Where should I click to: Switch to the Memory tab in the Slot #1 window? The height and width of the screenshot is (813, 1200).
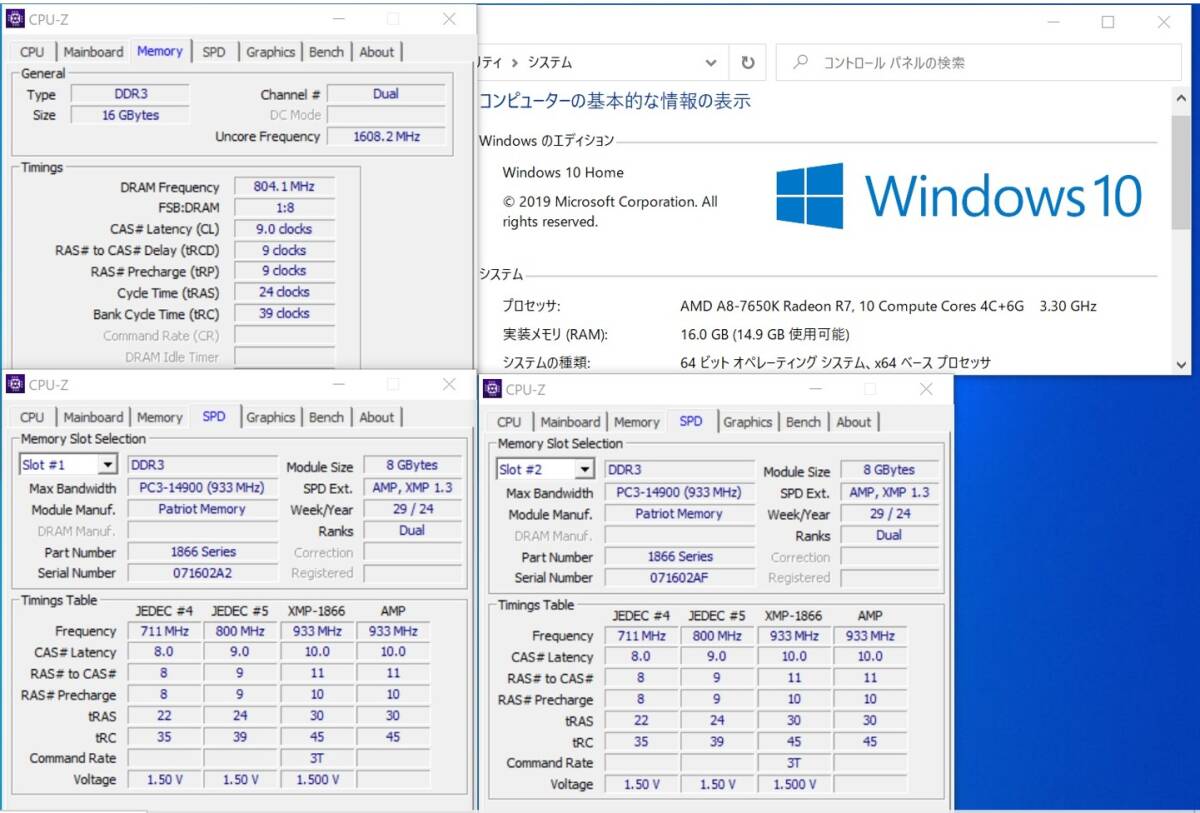(160, 417)
